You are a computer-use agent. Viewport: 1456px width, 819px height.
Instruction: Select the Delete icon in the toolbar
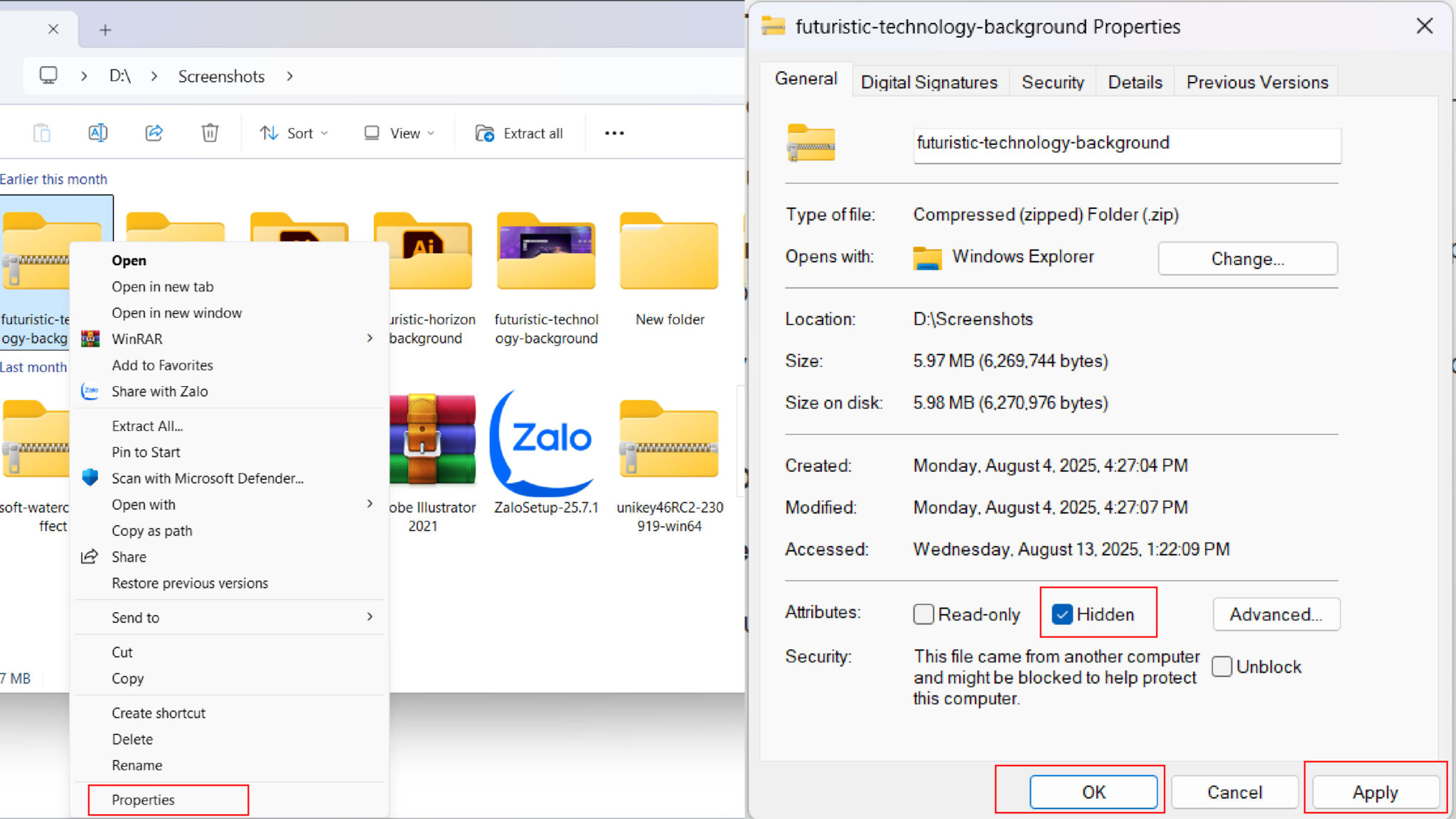(x=209, y=133)
